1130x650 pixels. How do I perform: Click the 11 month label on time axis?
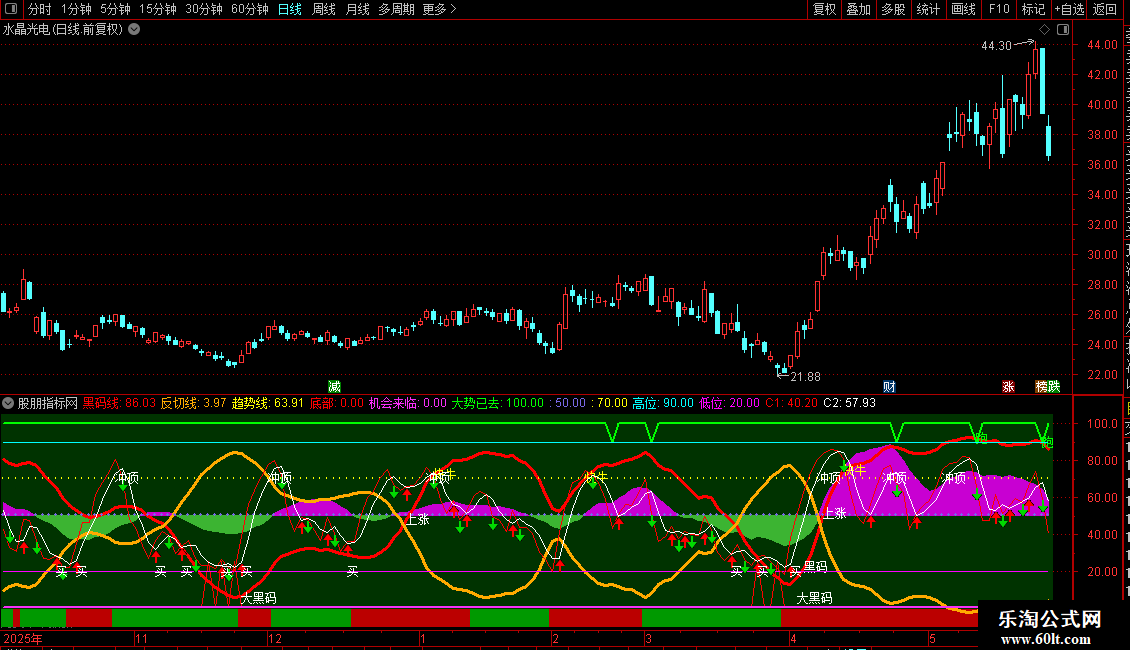pyautogui.click(x=141, y=638)
